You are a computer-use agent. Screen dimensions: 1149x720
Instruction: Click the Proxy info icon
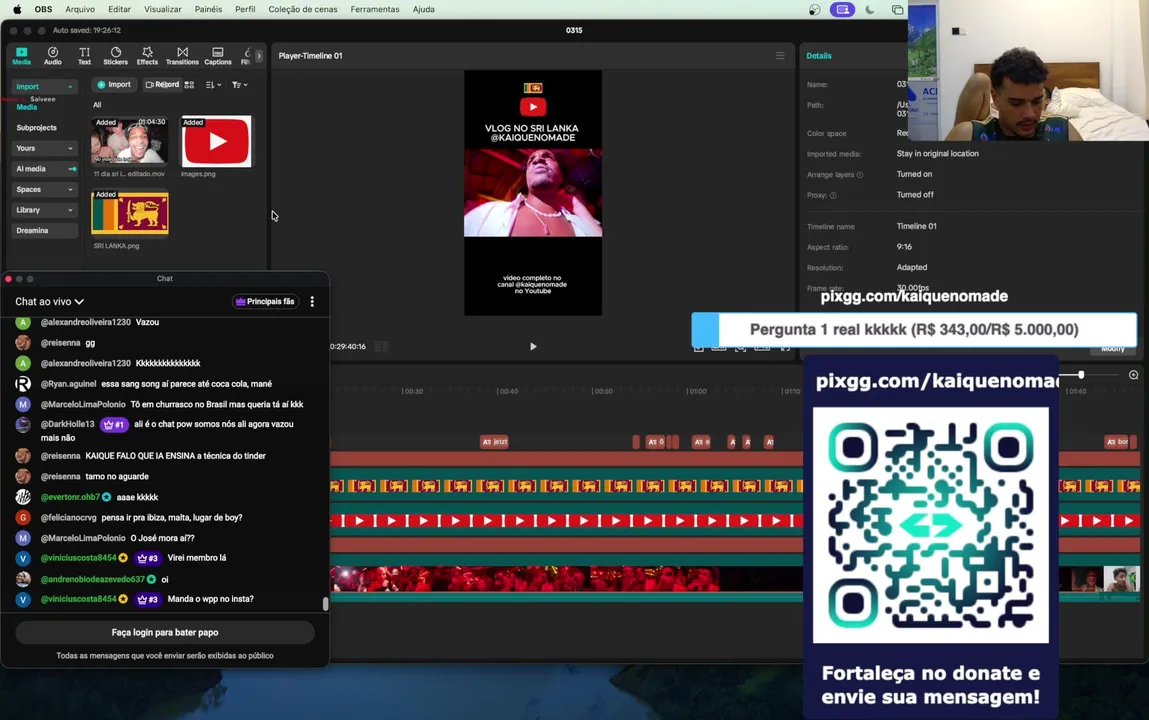pyautogui.click(x=833, y=196)
